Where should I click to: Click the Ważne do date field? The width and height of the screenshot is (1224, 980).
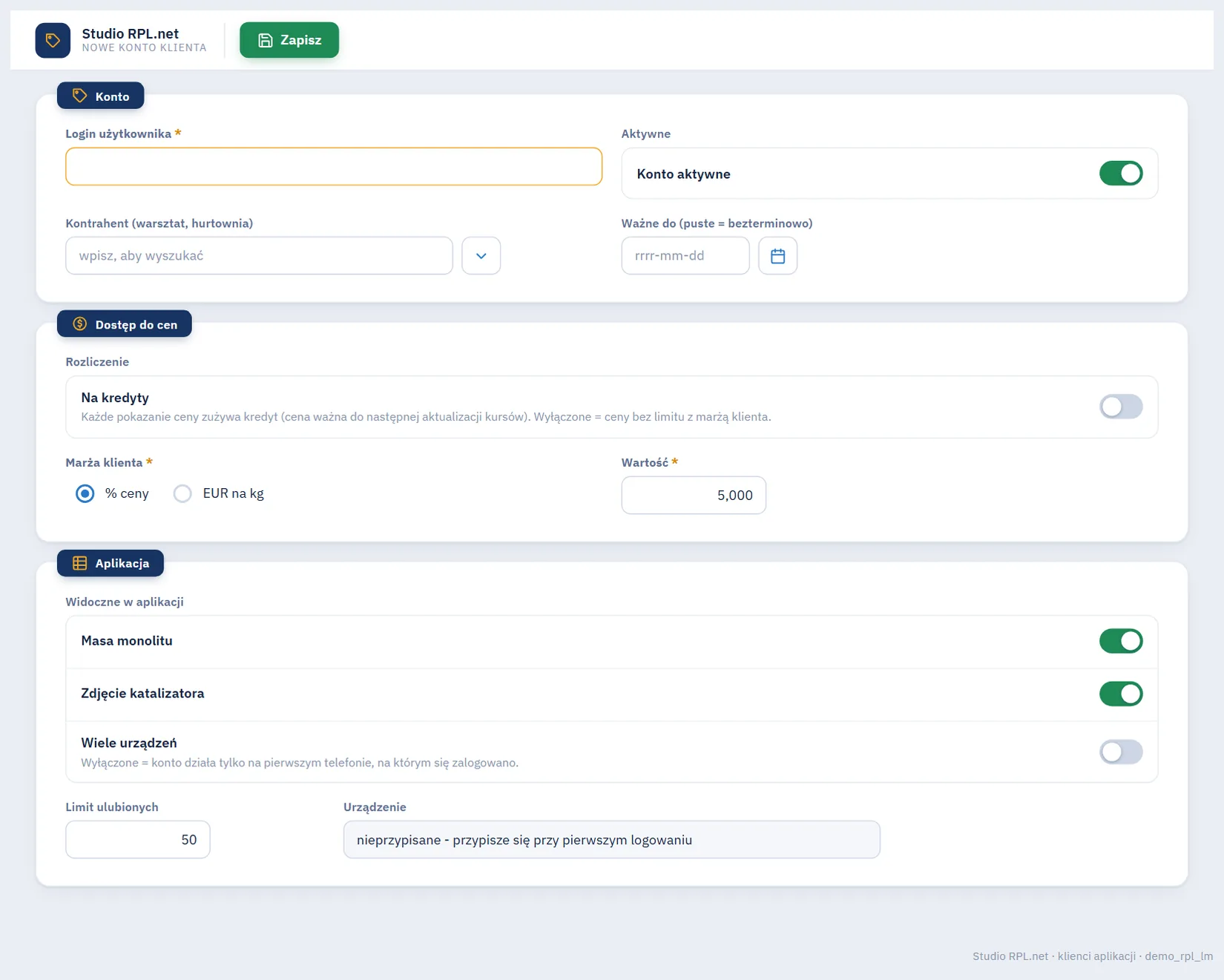click(x=685, y=256)
